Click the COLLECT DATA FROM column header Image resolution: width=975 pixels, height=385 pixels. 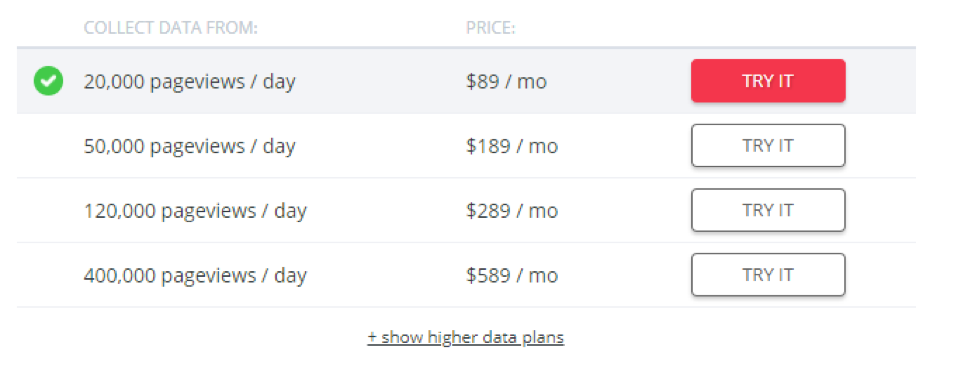click(x=170, y=28)
